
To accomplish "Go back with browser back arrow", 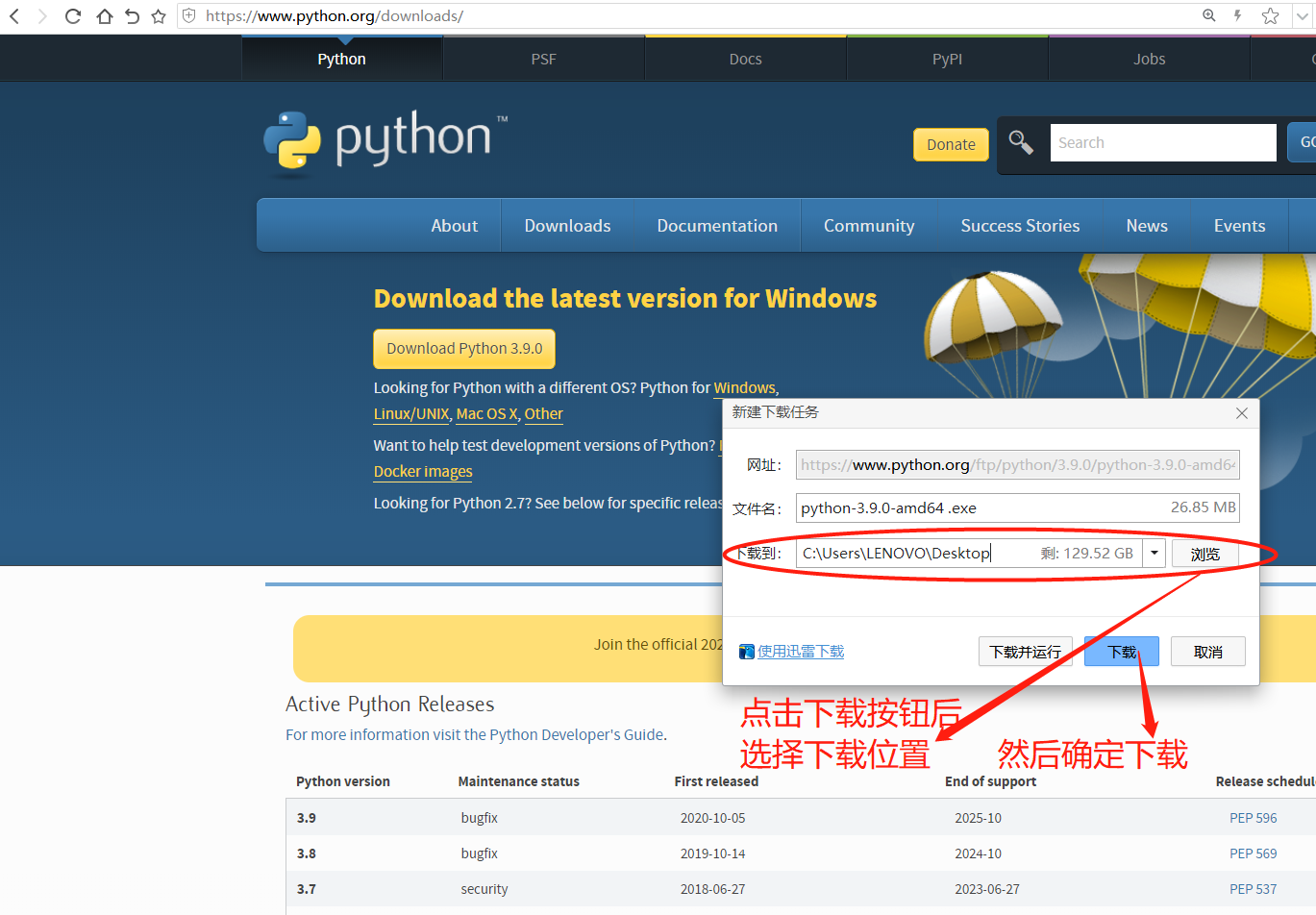I will [x=14, y=16].
